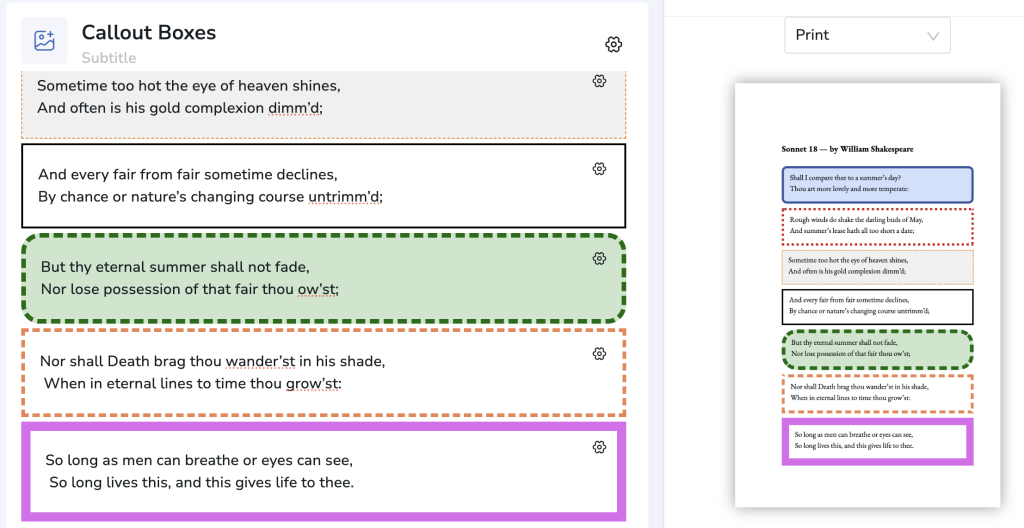
Task: Open gear settings for the purple callout box
Action: pos(599,447)
